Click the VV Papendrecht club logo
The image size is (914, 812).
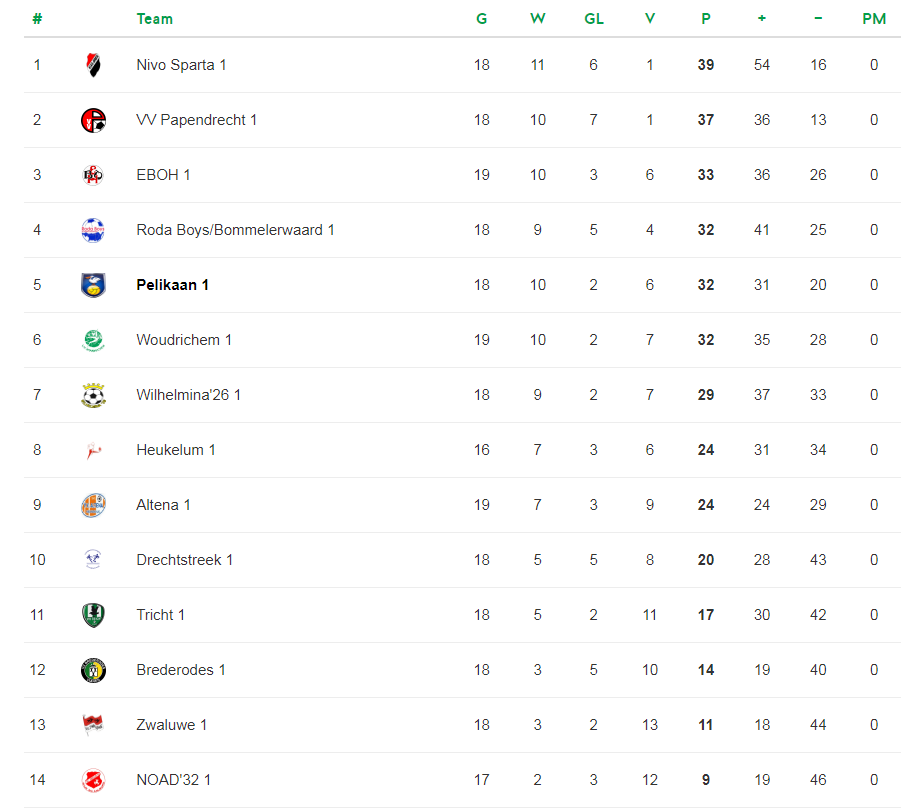click(x=93, y=120)
